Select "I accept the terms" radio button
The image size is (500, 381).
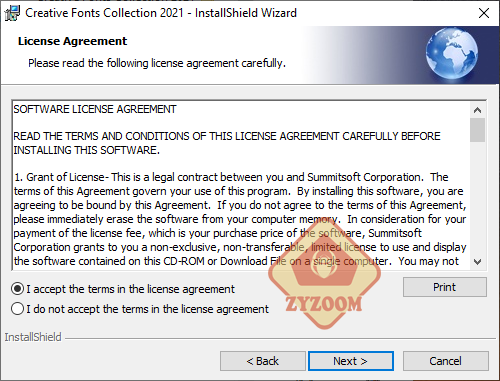pos(17,289)
